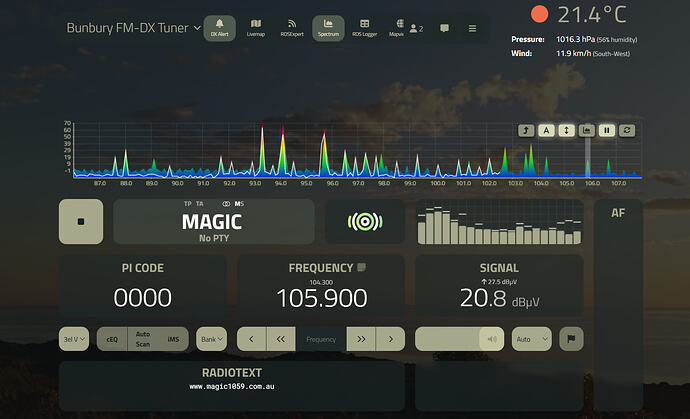Image resolution: width=690 pixels, height=419 pixels.
Task: Open the Livemap view
Action: point(255,28)
